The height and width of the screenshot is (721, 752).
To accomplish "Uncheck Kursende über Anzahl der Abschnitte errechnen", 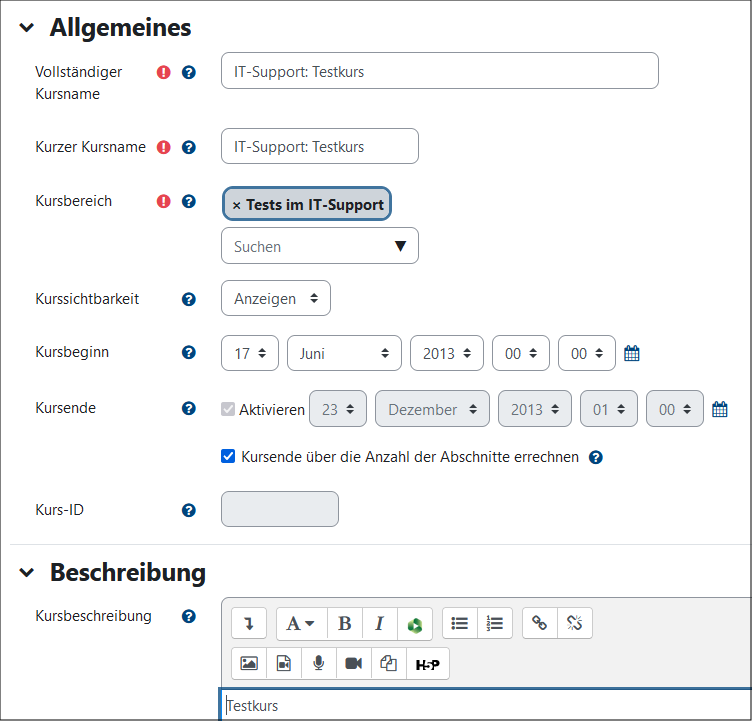I will point(228,457).
